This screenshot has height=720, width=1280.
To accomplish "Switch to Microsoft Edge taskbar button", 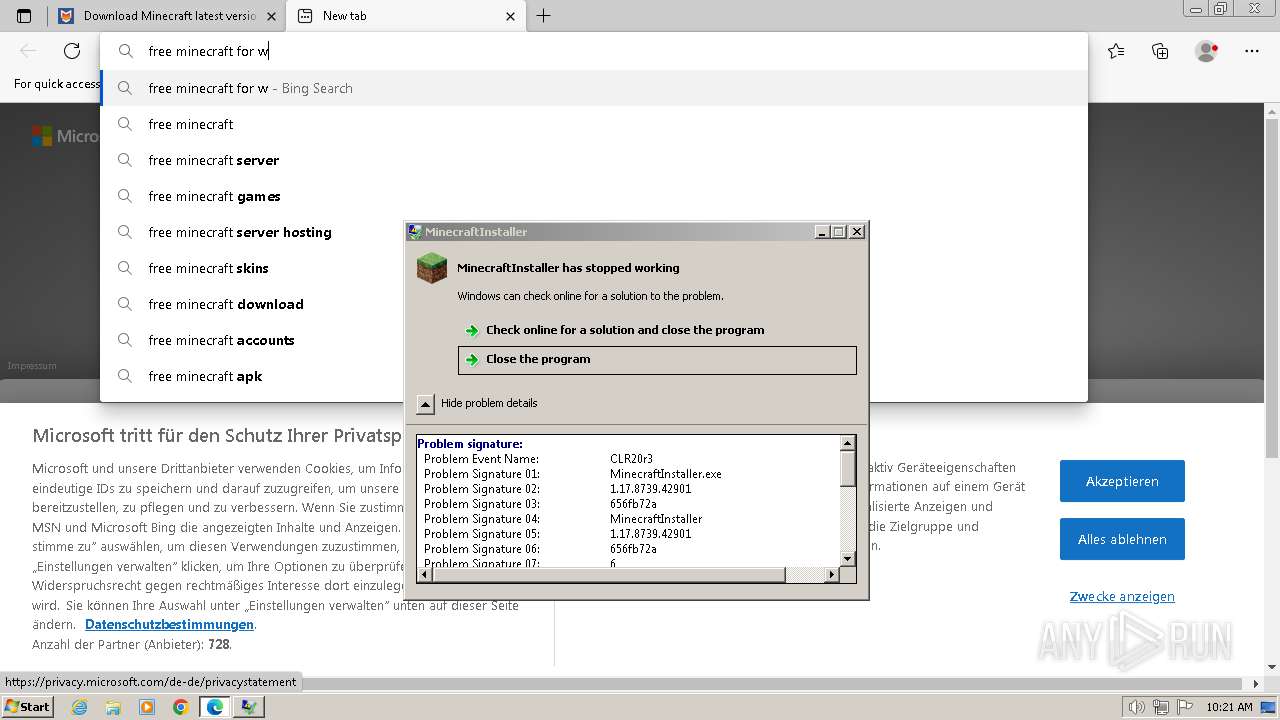I will (x=214, y=707).
